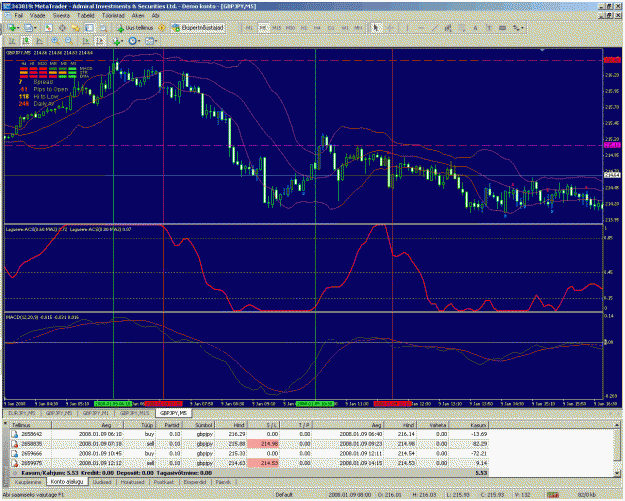
Task: Select the Text 'A' drawing tool
Action: (x=476, y=28)
